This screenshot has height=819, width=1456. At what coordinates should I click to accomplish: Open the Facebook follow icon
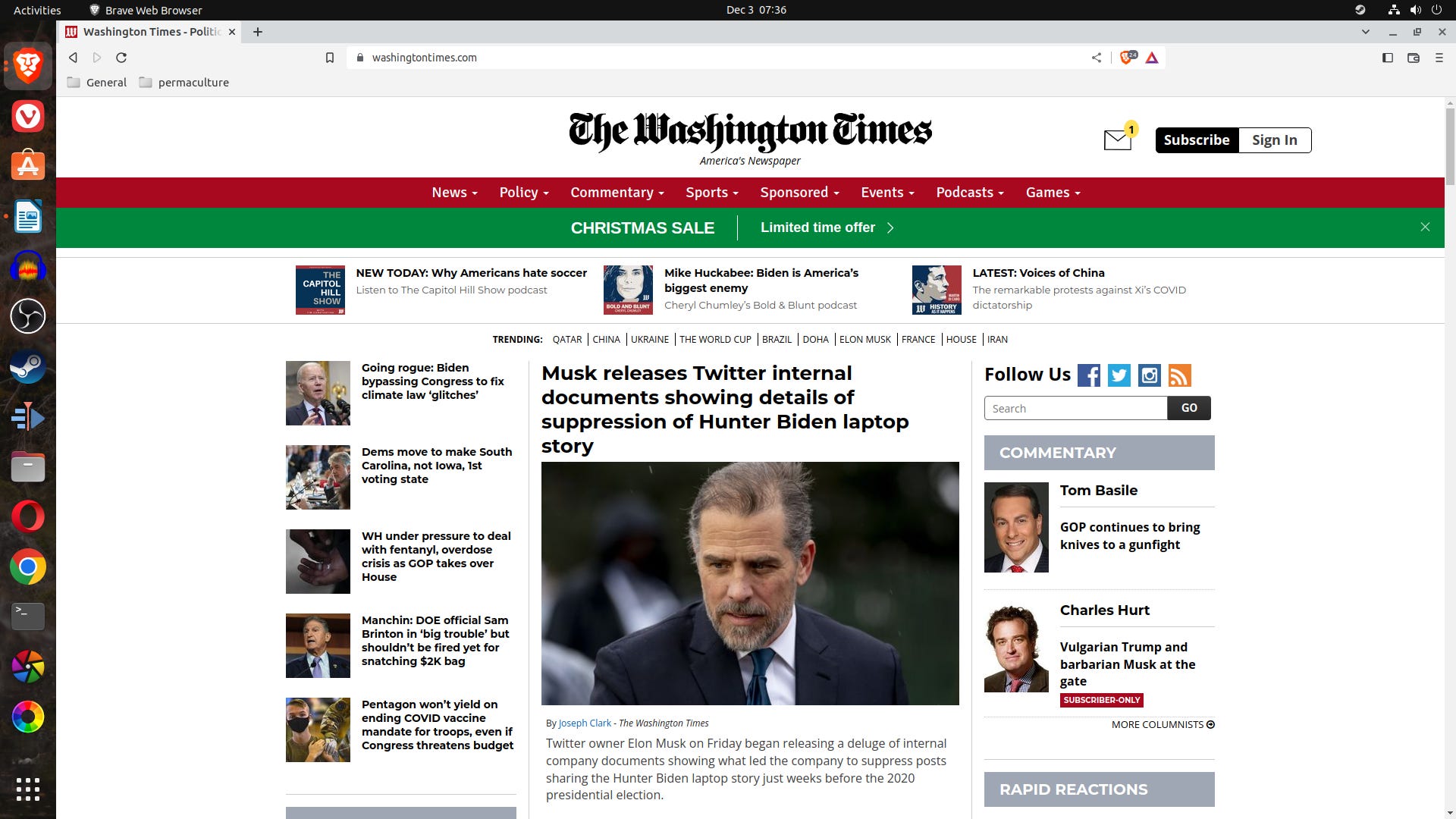[1089, 375]
